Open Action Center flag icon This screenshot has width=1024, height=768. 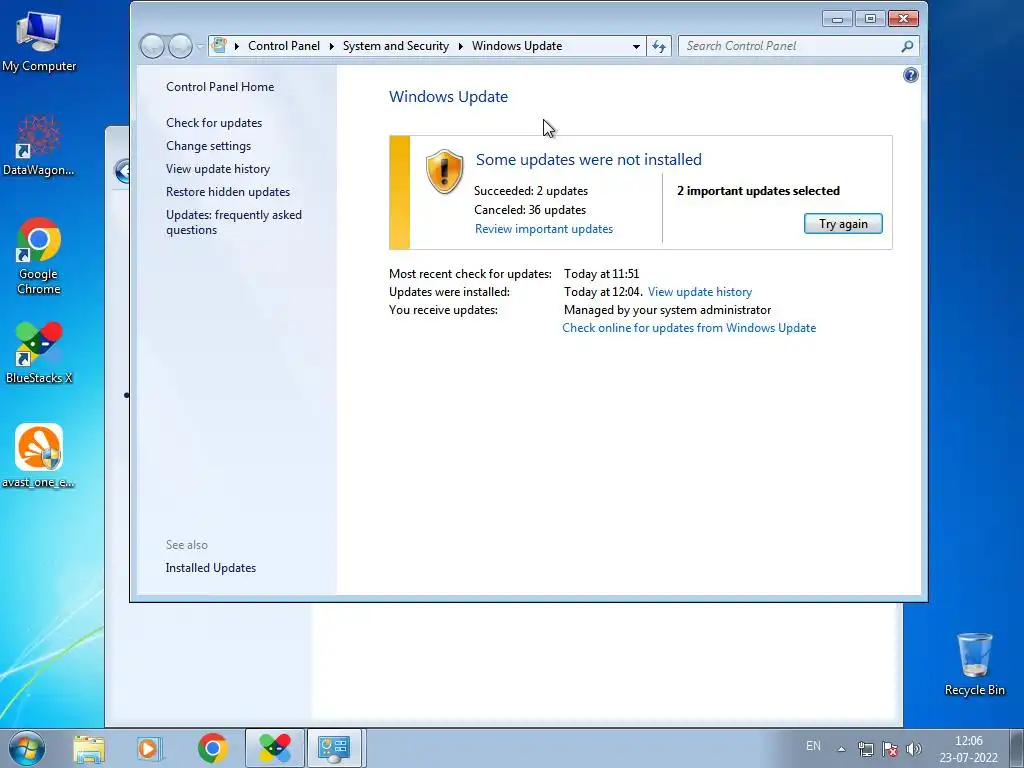pos(889,749)
